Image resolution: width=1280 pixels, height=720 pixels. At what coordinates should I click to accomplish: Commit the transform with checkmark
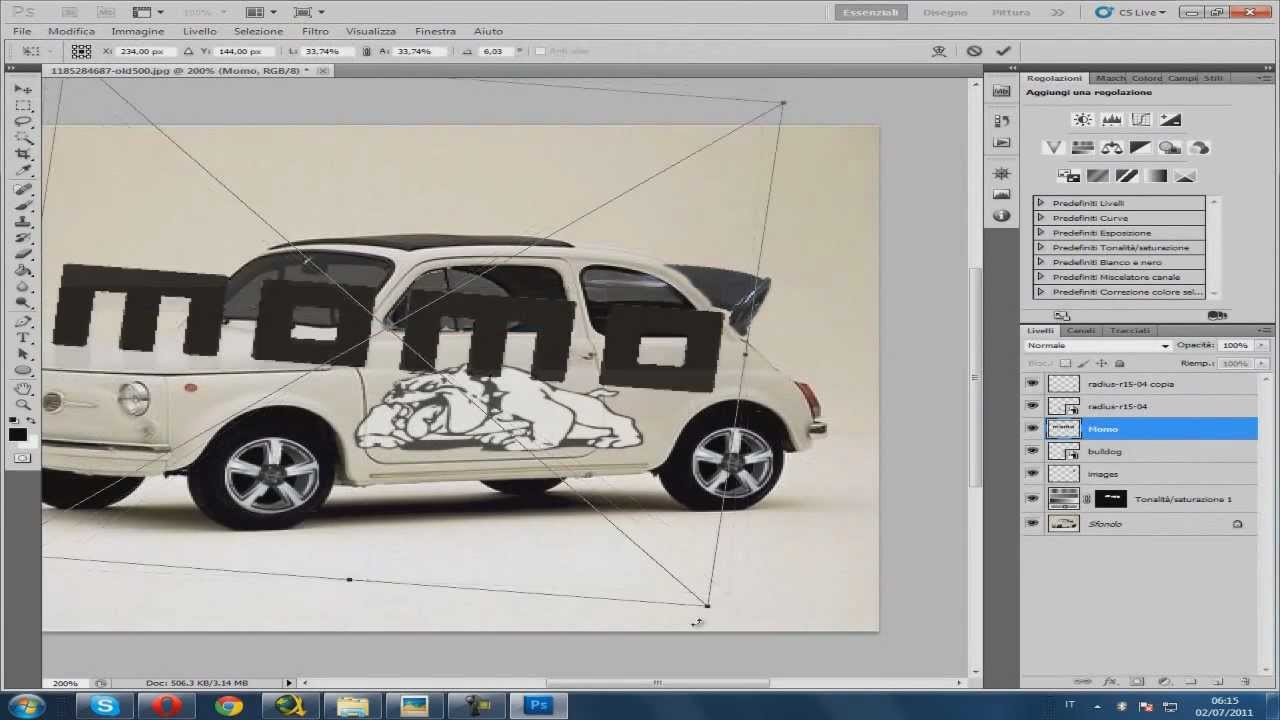(x=1003, y=51)
